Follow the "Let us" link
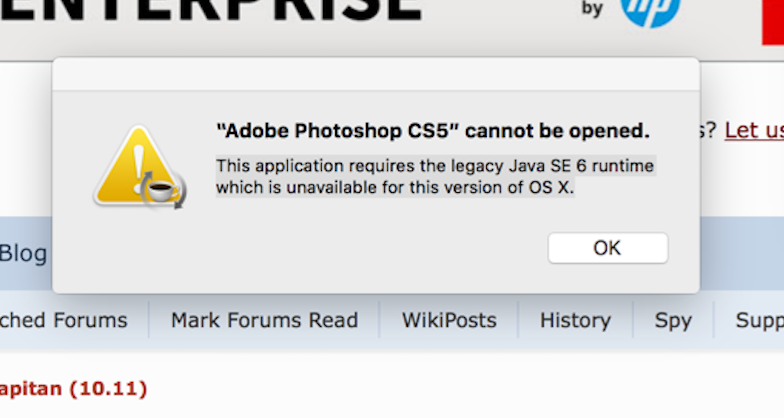 (x=754, y=130)
